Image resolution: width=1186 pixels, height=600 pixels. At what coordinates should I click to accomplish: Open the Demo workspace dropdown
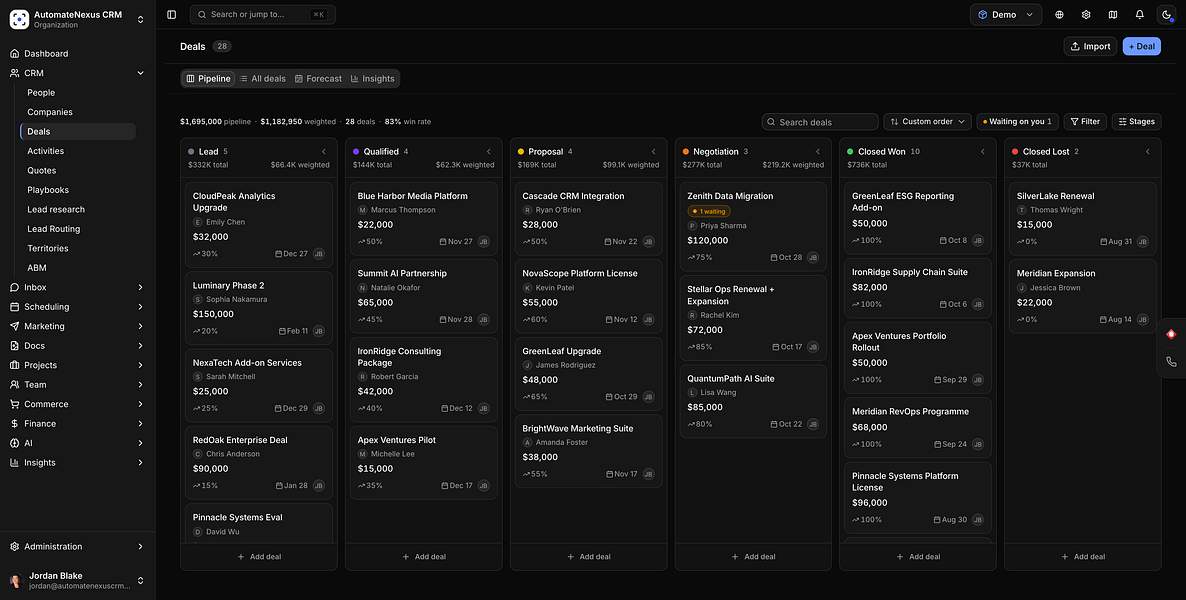coord(1005,14)
